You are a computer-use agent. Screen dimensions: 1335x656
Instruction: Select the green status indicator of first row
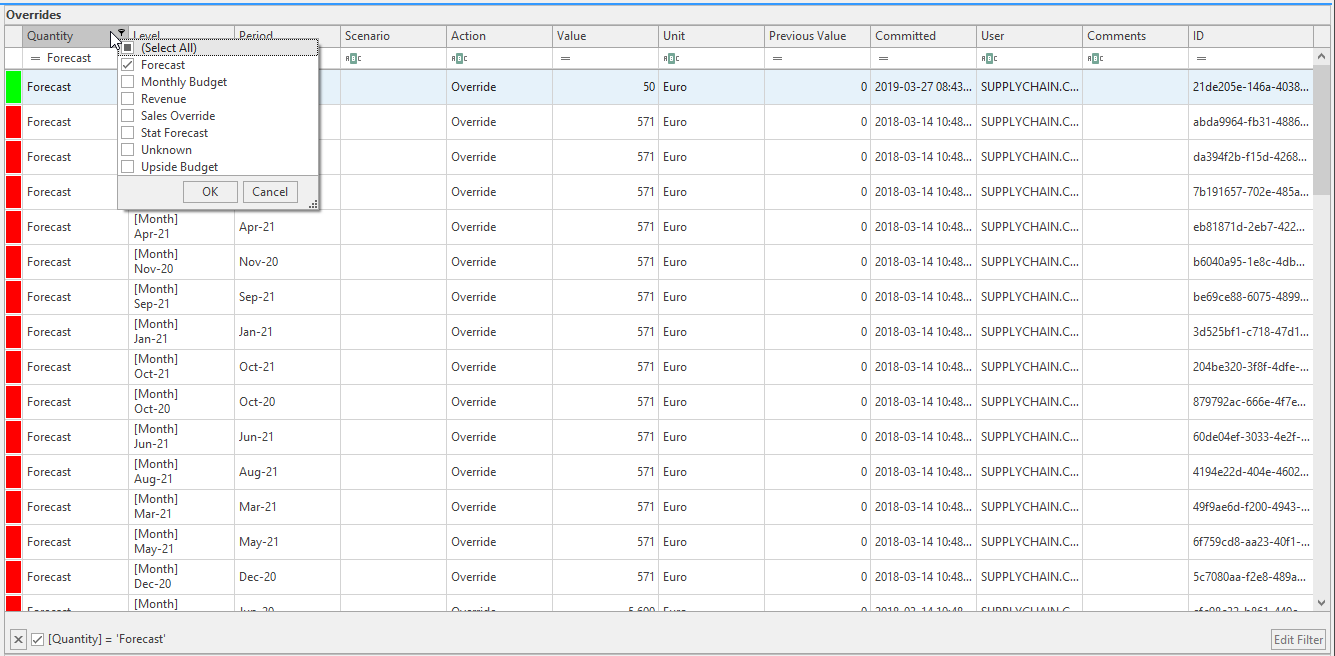click(x=14, y=87)
